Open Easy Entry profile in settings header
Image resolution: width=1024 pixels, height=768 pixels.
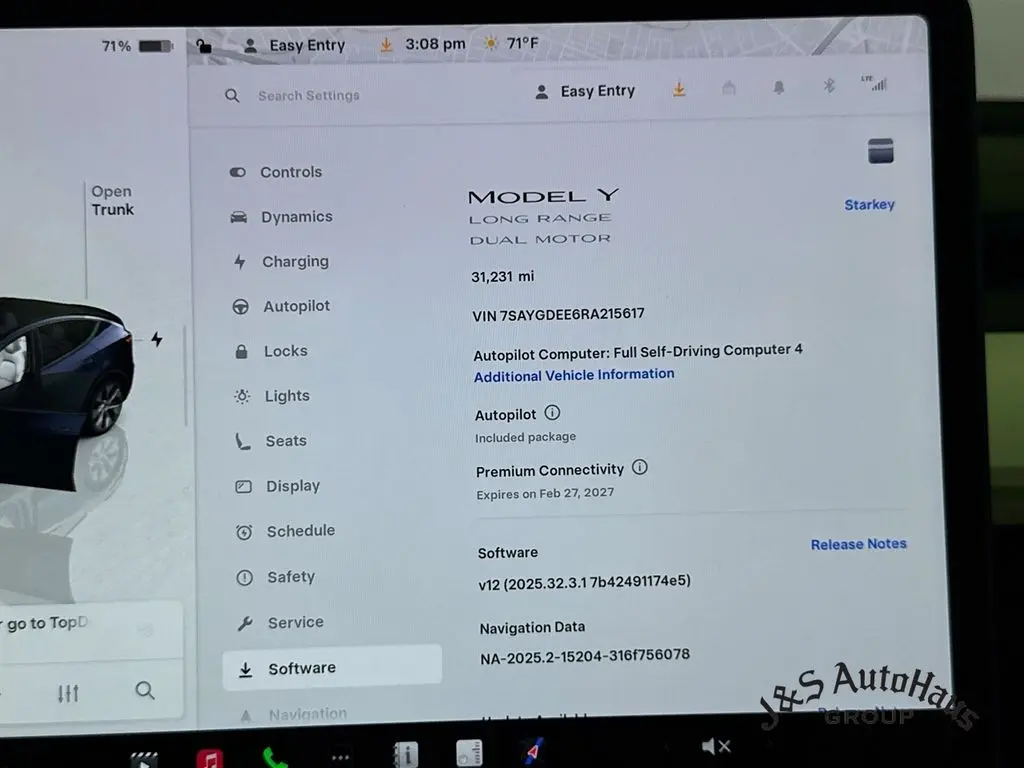[x=586, y=91]
